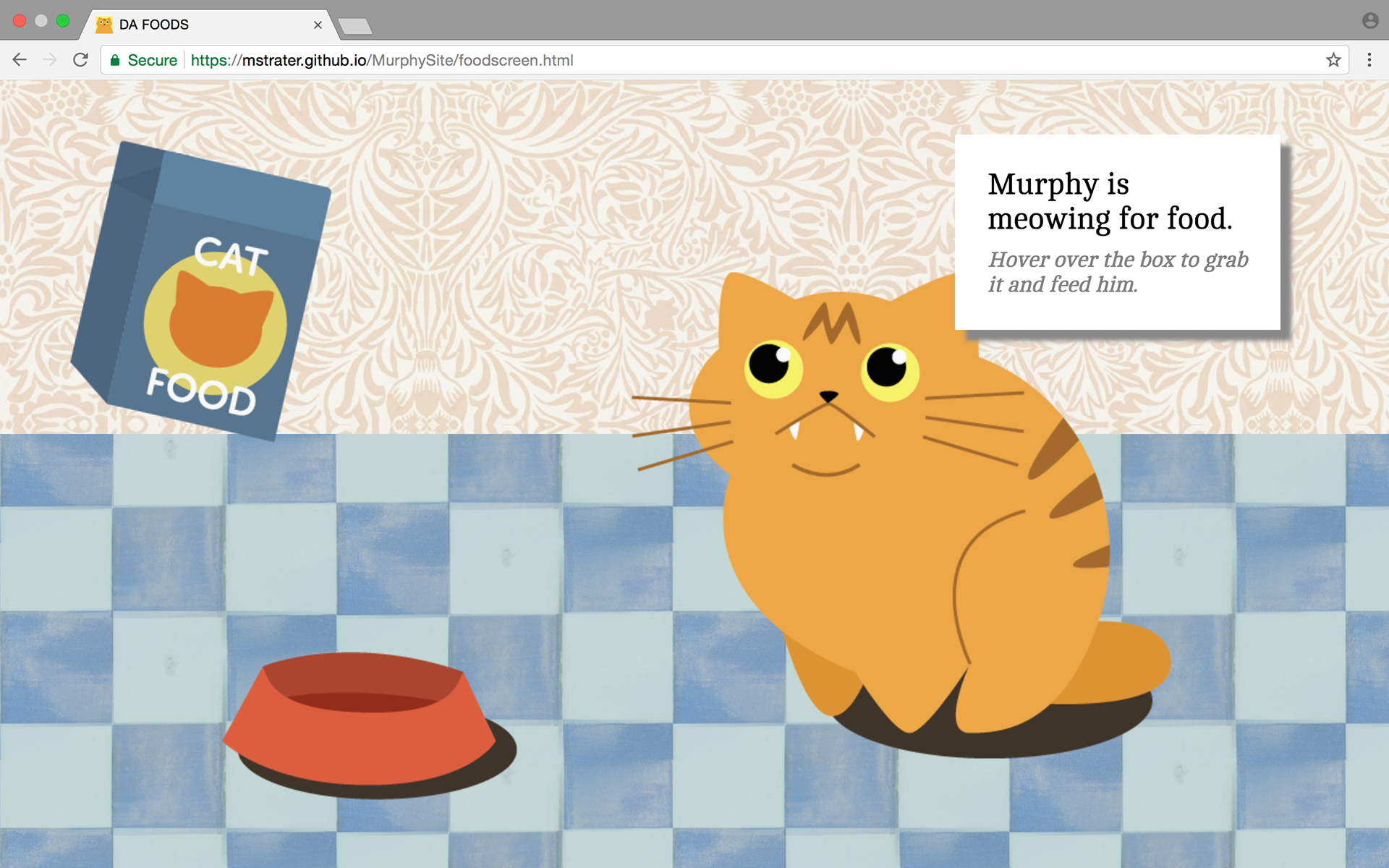Screen dimensions: 1389x868
Task: Open the user profile icon in the title bar
Action: tap(1369, 21)
